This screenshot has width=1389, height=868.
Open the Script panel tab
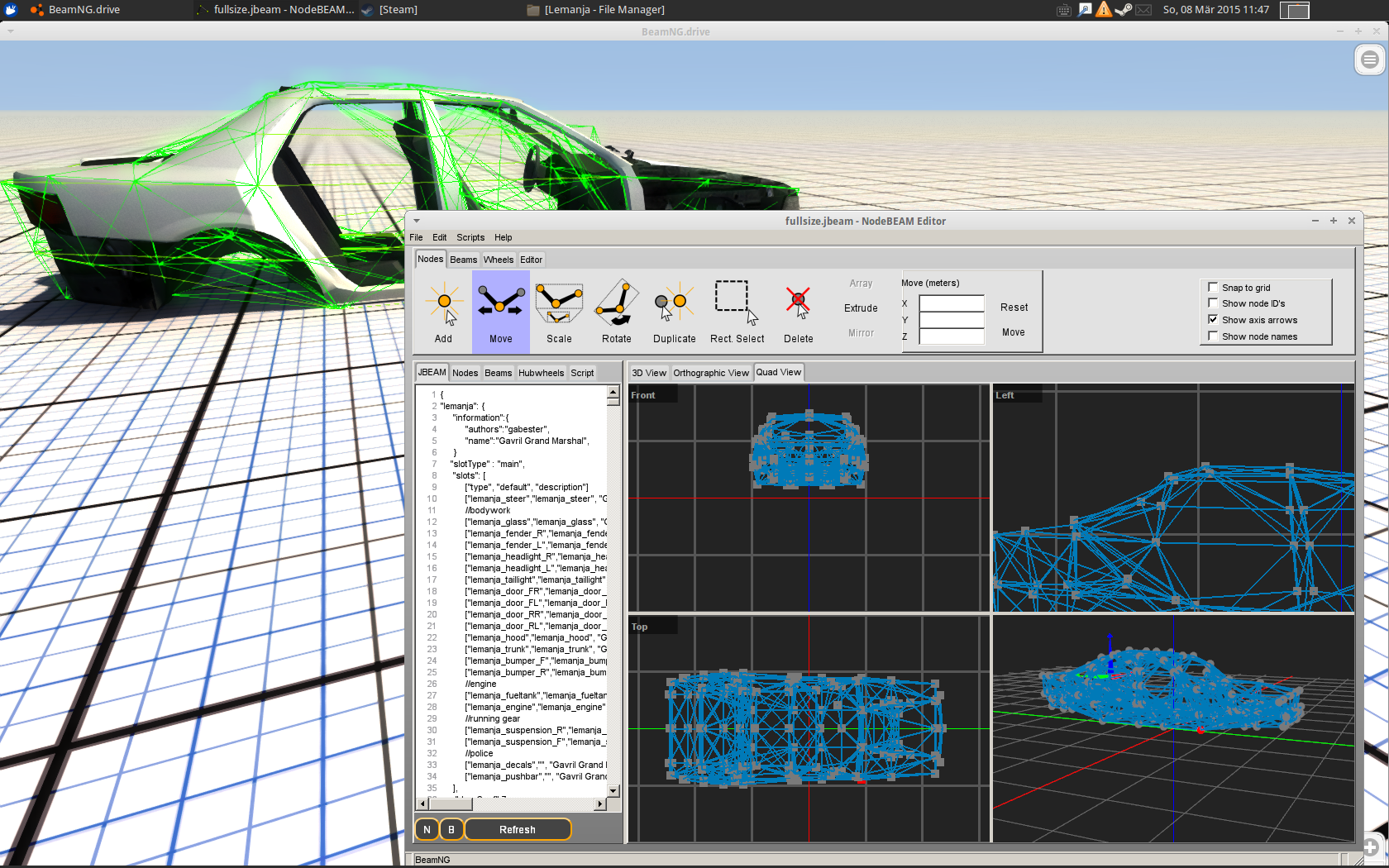pos(582,373)
